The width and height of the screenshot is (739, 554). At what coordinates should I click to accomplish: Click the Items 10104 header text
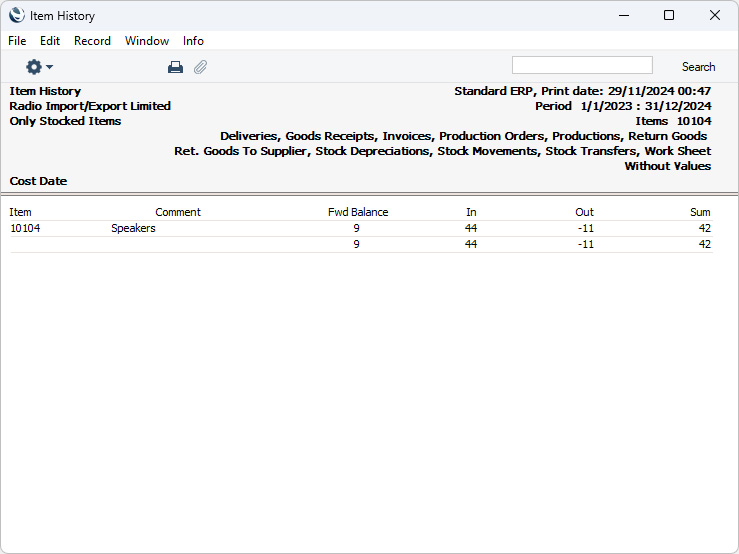[x=673, y=121]
